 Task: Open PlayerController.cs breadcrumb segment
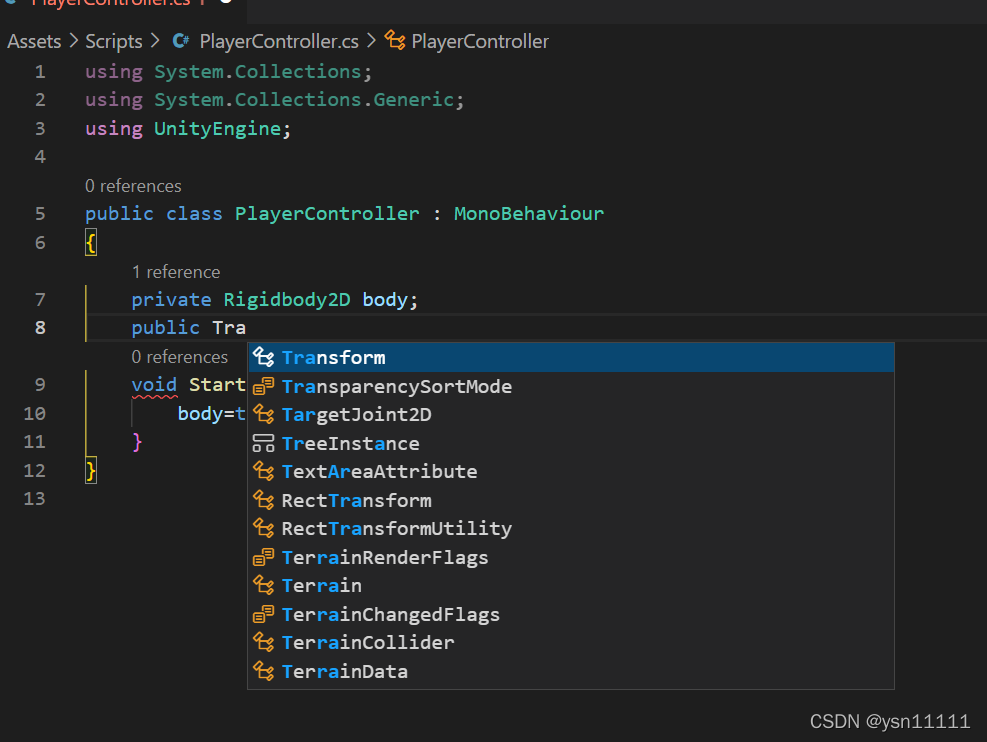click(279, 42)
